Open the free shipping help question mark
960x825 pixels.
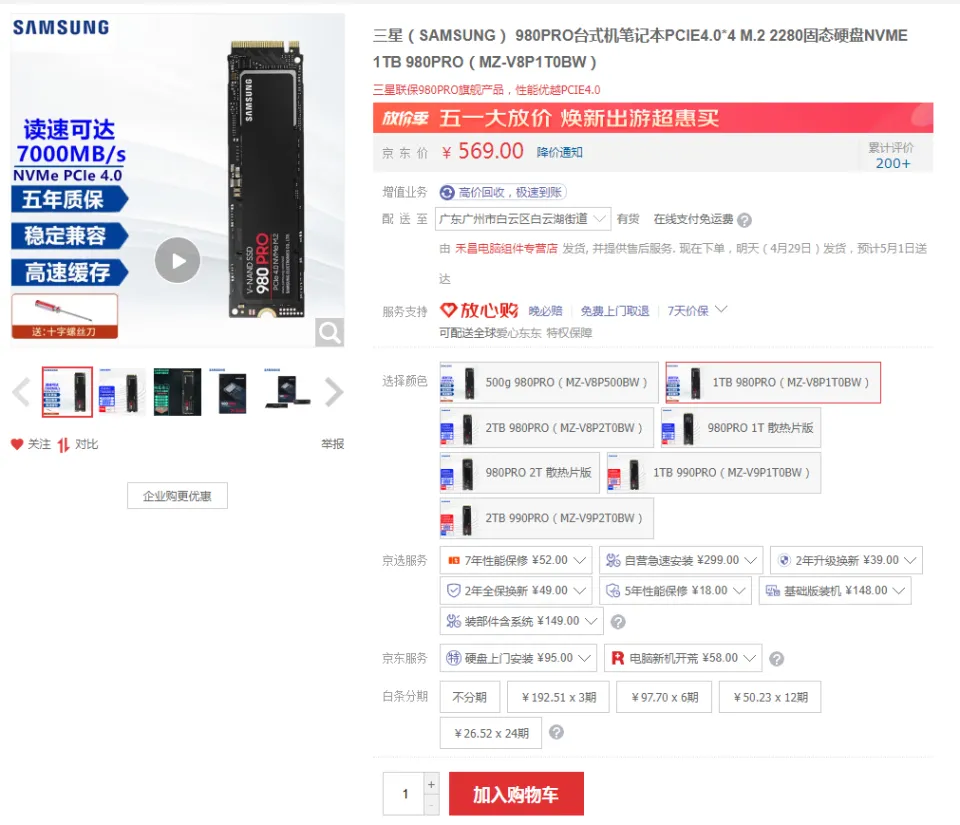[744, 220]
